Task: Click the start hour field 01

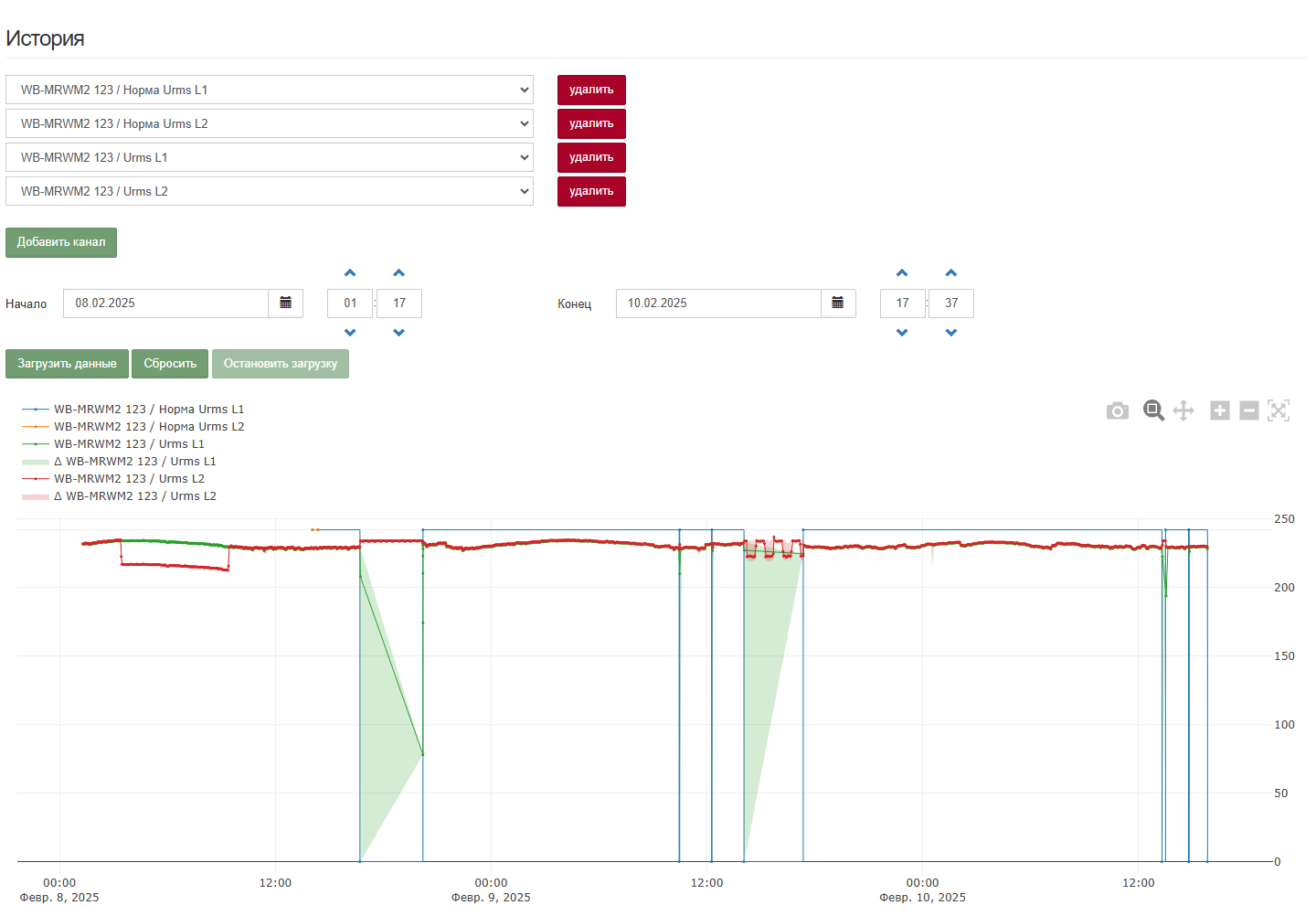Action: 350,304
